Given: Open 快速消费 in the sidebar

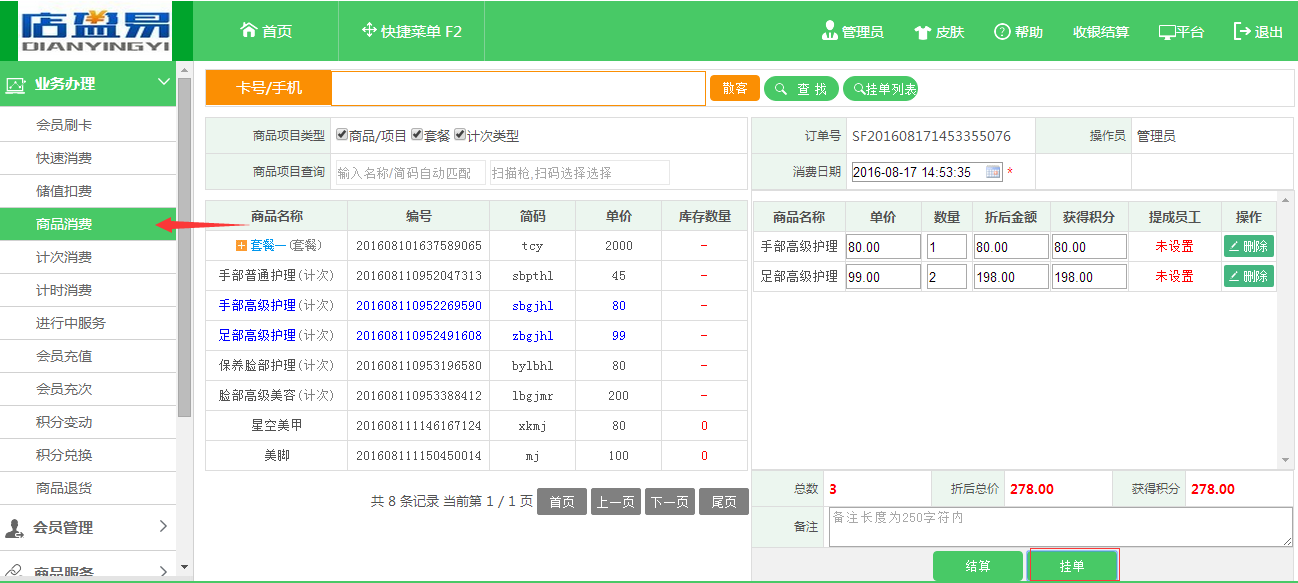Looking at the screenshot, I should click(x=88, y=158).
